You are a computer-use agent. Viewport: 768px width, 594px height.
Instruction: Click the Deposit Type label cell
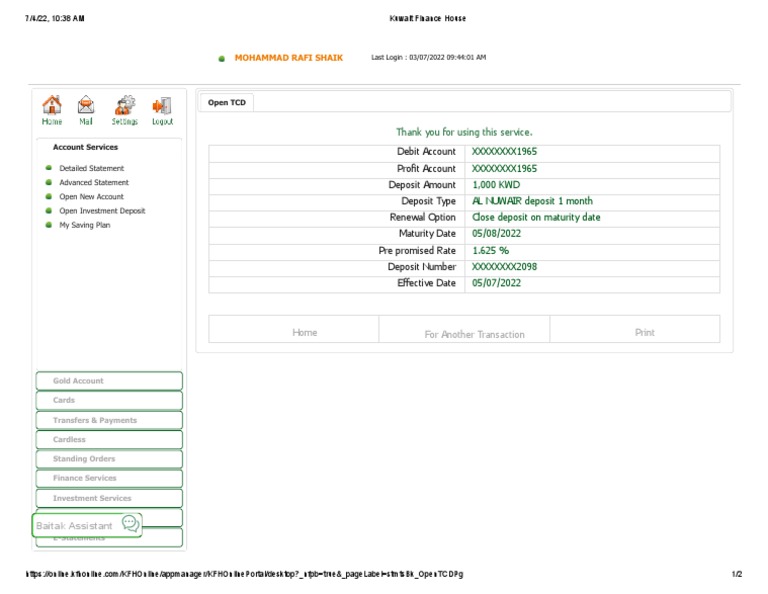click(x=336, y=201)
